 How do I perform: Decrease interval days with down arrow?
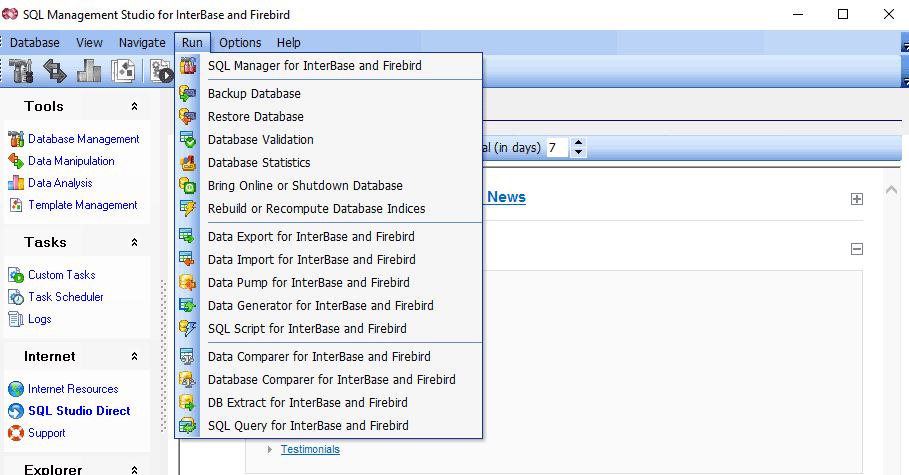coord(578,152)
